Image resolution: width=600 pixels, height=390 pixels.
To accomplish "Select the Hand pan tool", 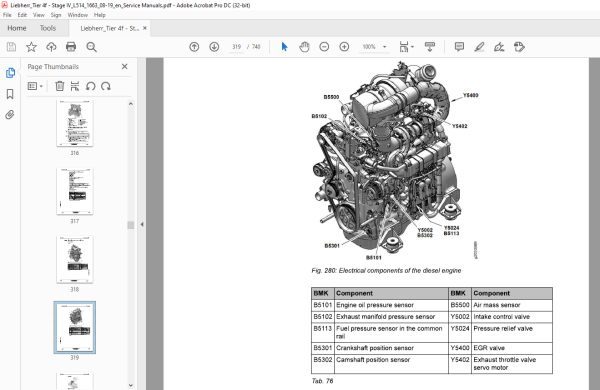I will click(304, 47).
